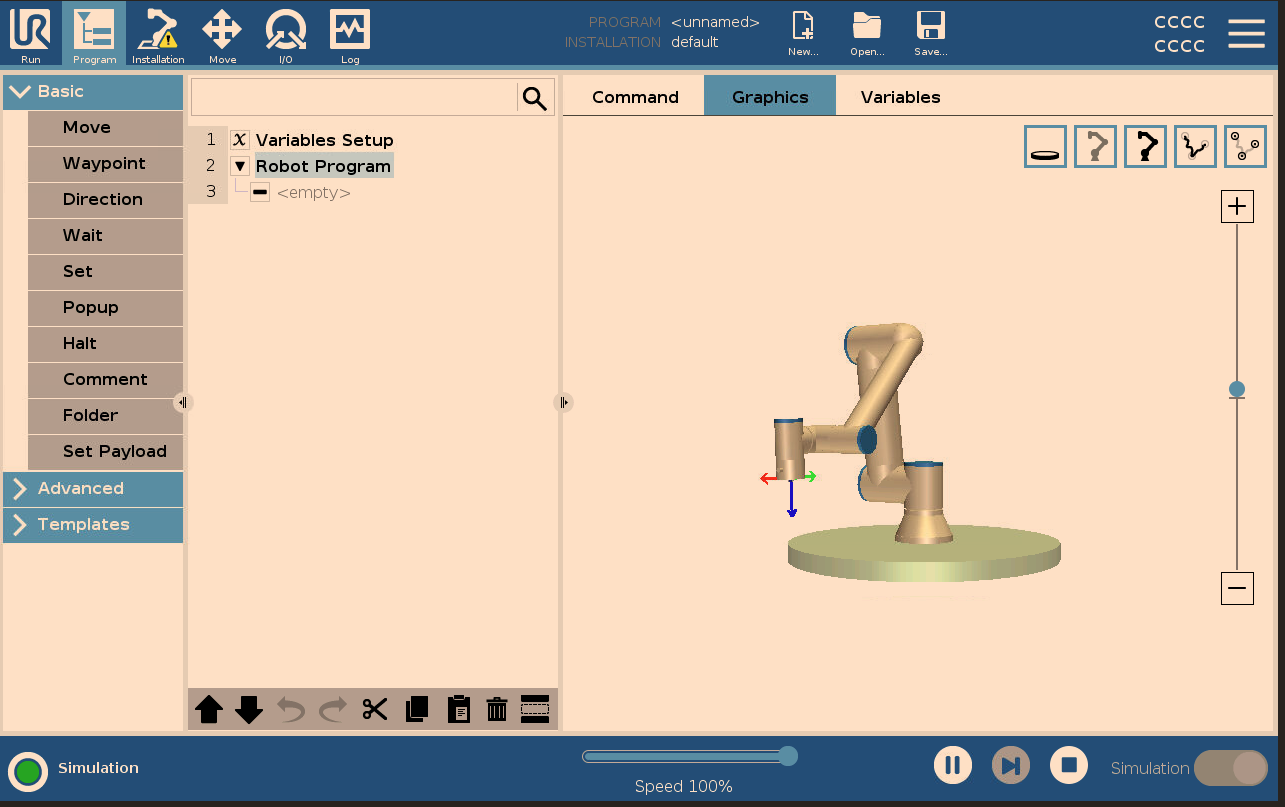Open the I/O screen

point(286,34)
